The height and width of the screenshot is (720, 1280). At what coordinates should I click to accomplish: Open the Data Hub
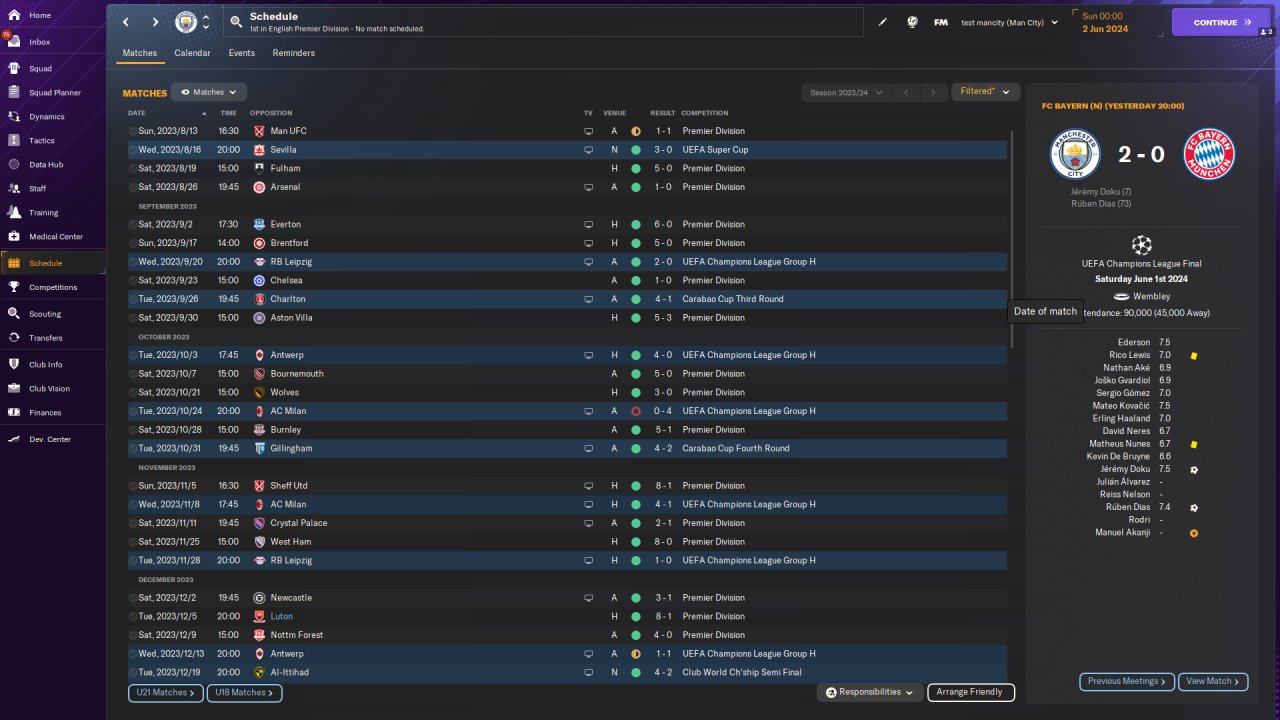pyautogui.click(x=46, y=165)
